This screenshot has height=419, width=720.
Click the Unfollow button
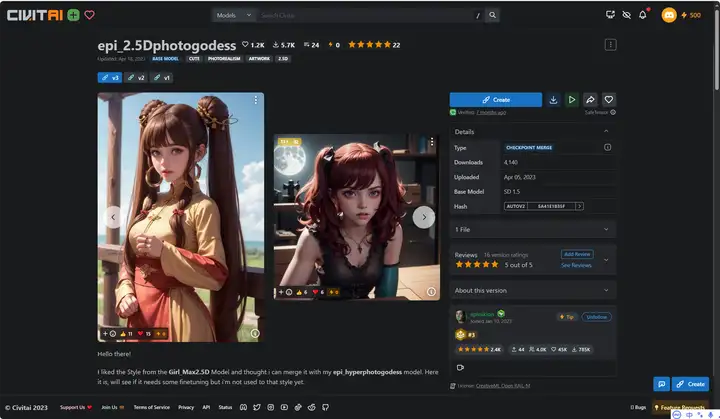click(596, 317)
